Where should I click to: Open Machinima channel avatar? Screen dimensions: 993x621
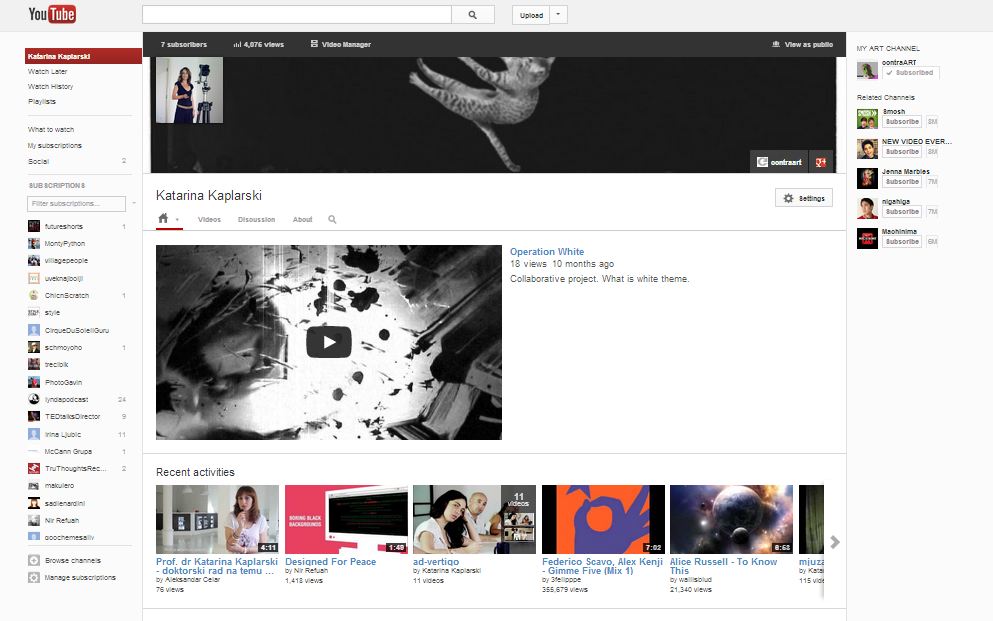(867, 239)
